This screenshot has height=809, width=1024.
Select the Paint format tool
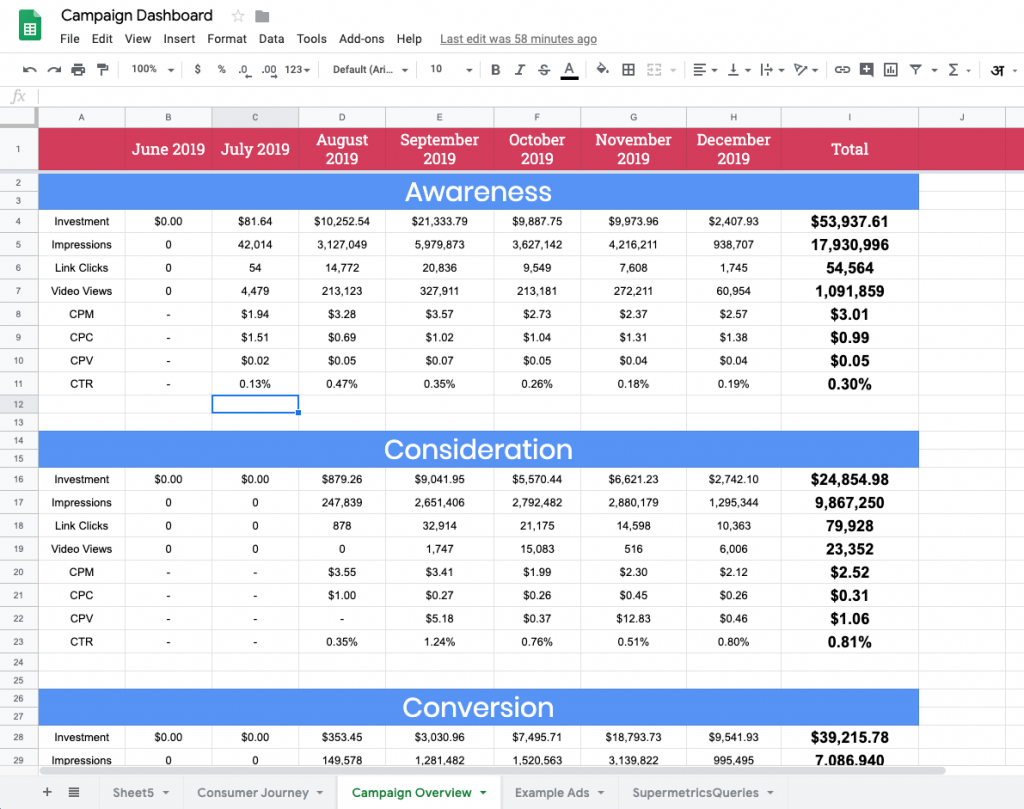102,70
